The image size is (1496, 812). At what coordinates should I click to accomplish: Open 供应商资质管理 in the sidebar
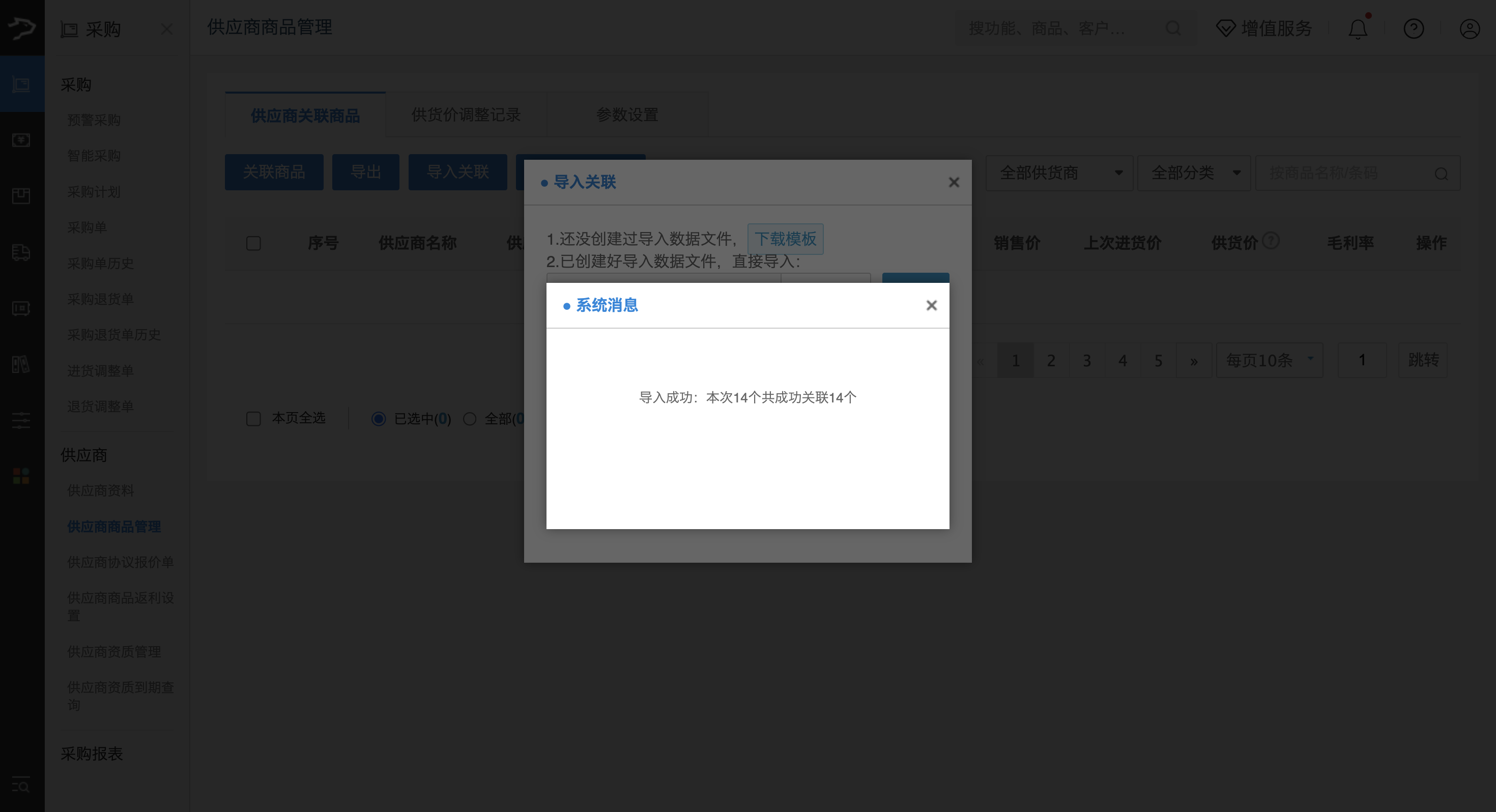pos(114,652)
